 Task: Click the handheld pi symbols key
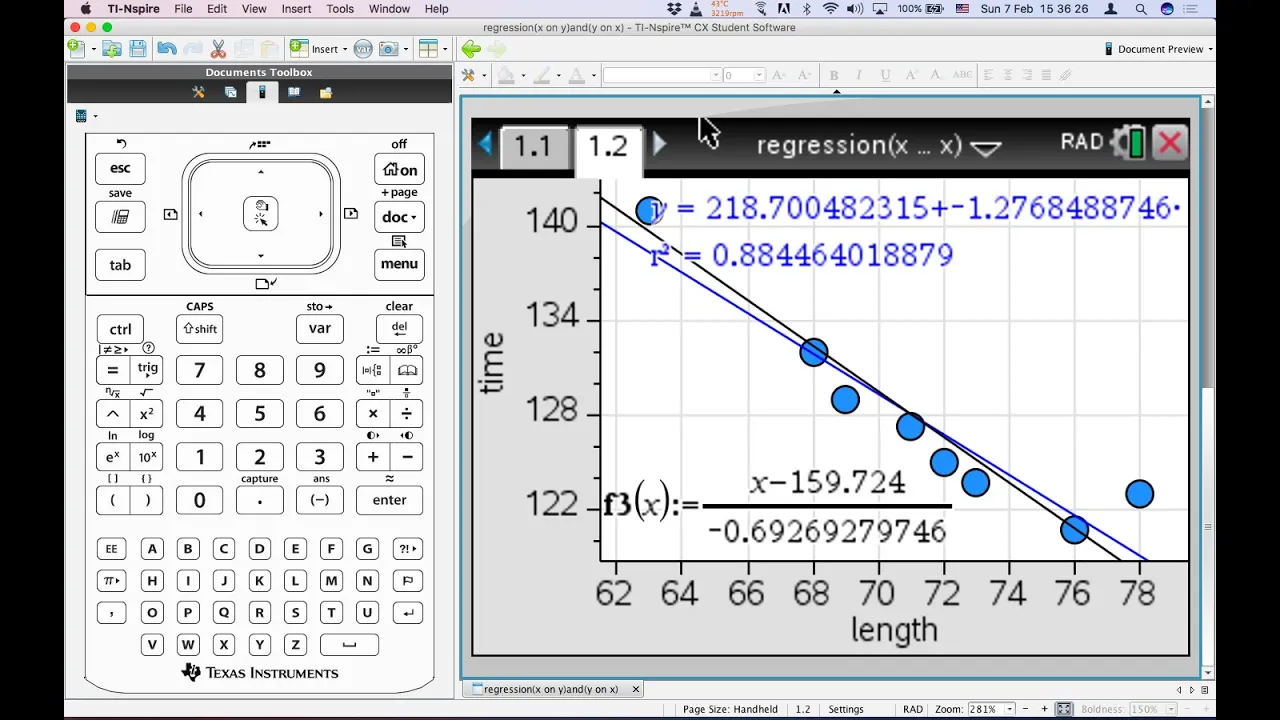pyautogui.click(x=111, y=580)
